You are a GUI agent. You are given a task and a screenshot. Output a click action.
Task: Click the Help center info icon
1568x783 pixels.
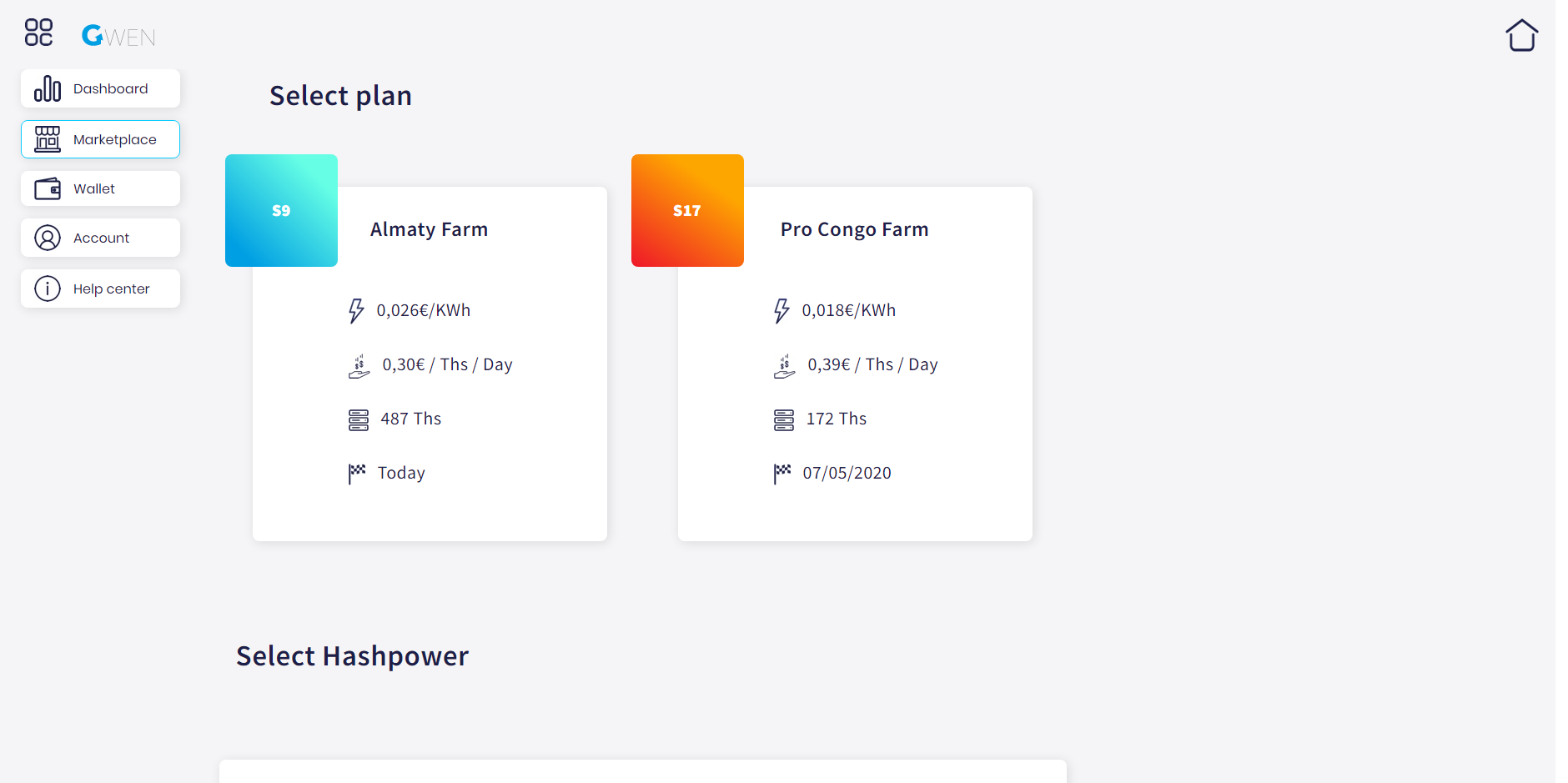pyautogui.click(x=48, y=289)
